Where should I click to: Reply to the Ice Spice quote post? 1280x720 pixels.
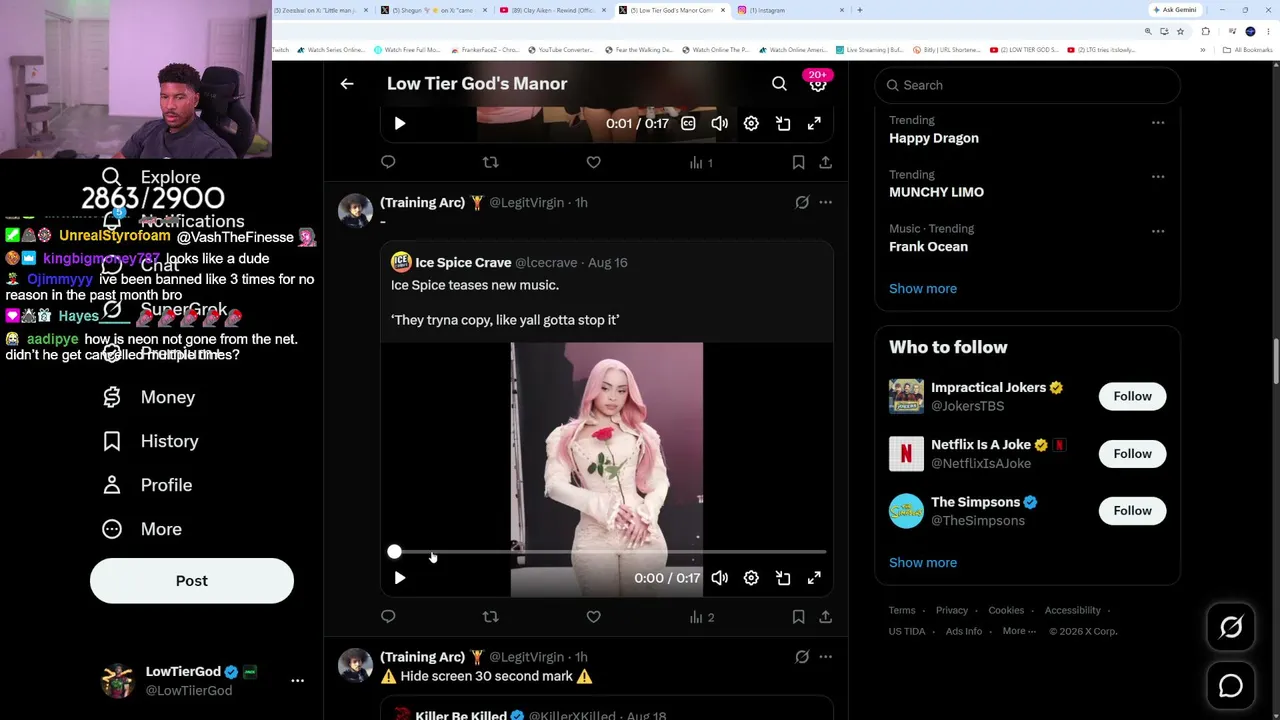[388, 617]
